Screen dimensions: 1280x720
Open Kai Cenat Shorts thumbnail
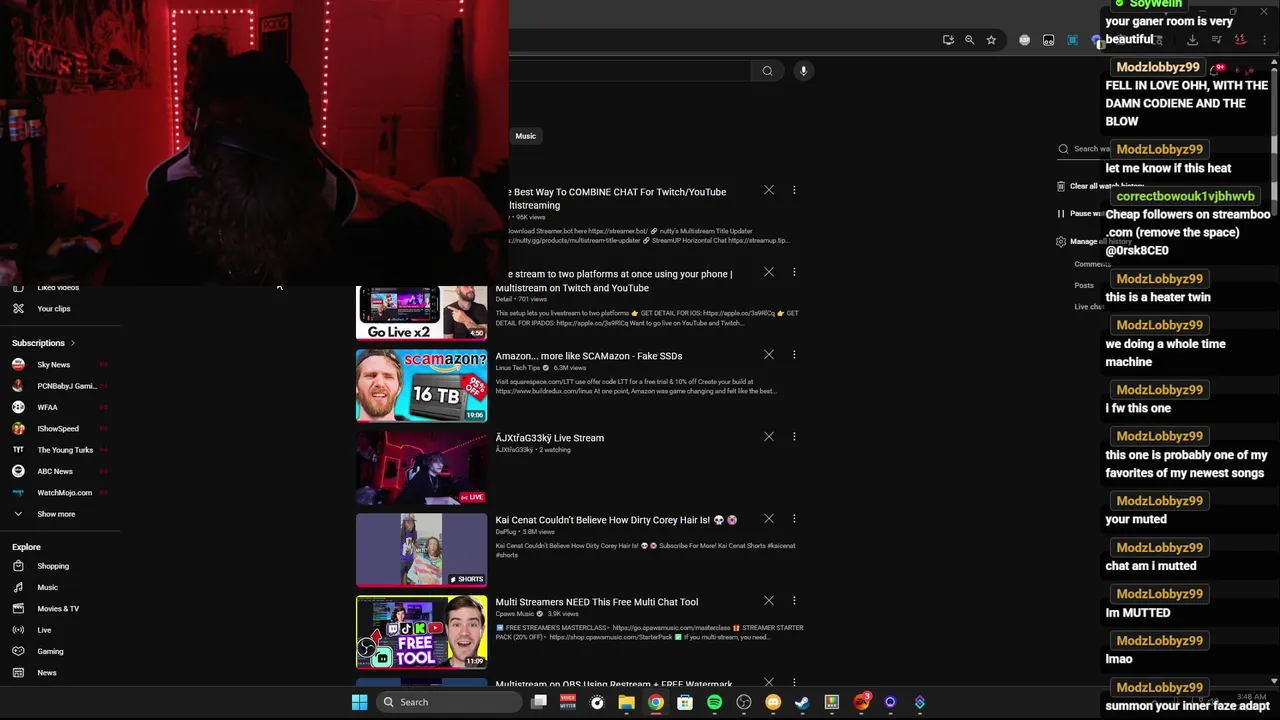pyautogui.click(x=421, y=549)
